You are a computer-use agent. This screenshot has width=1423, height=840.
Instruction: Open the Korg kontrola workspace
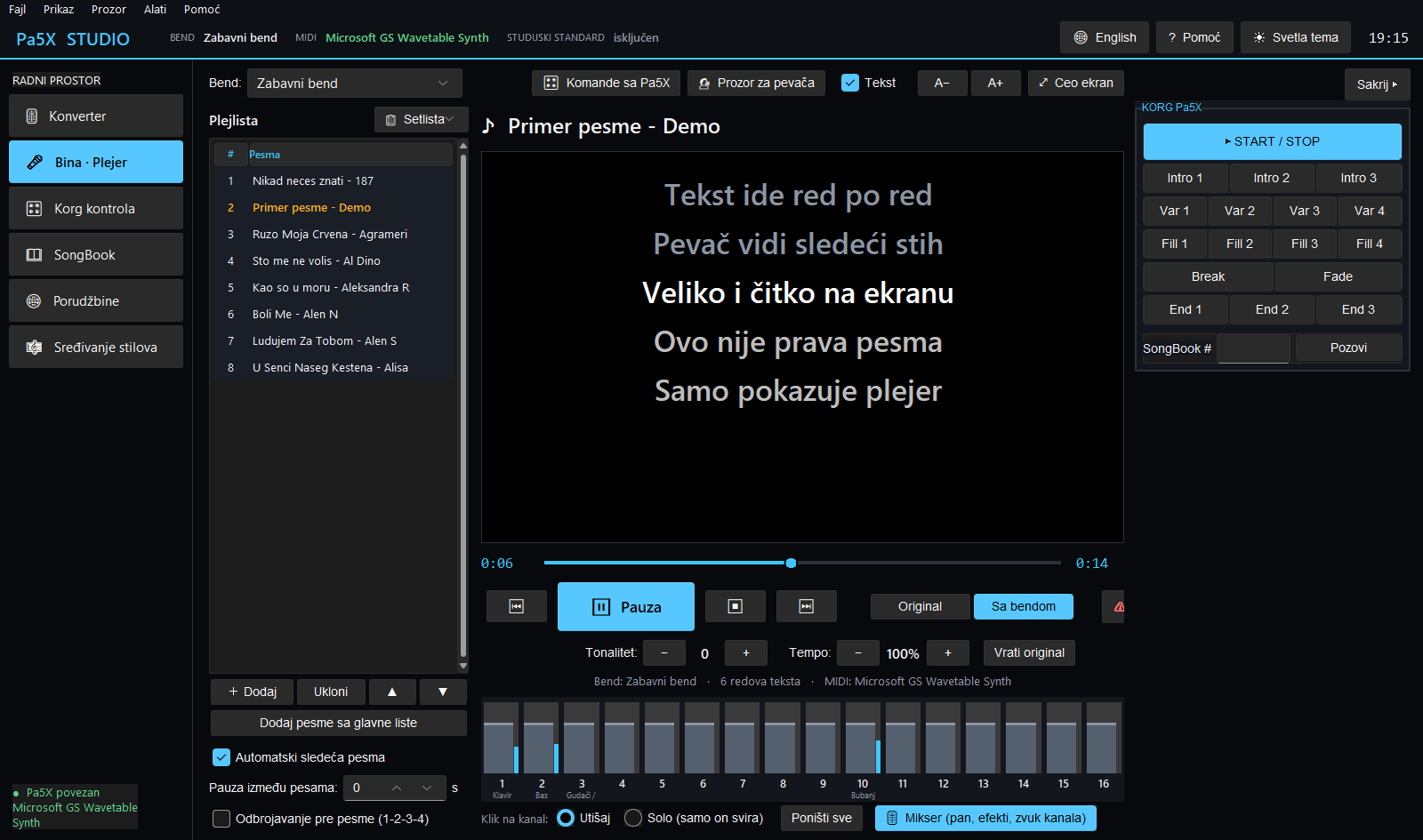[x=96, y=209]
